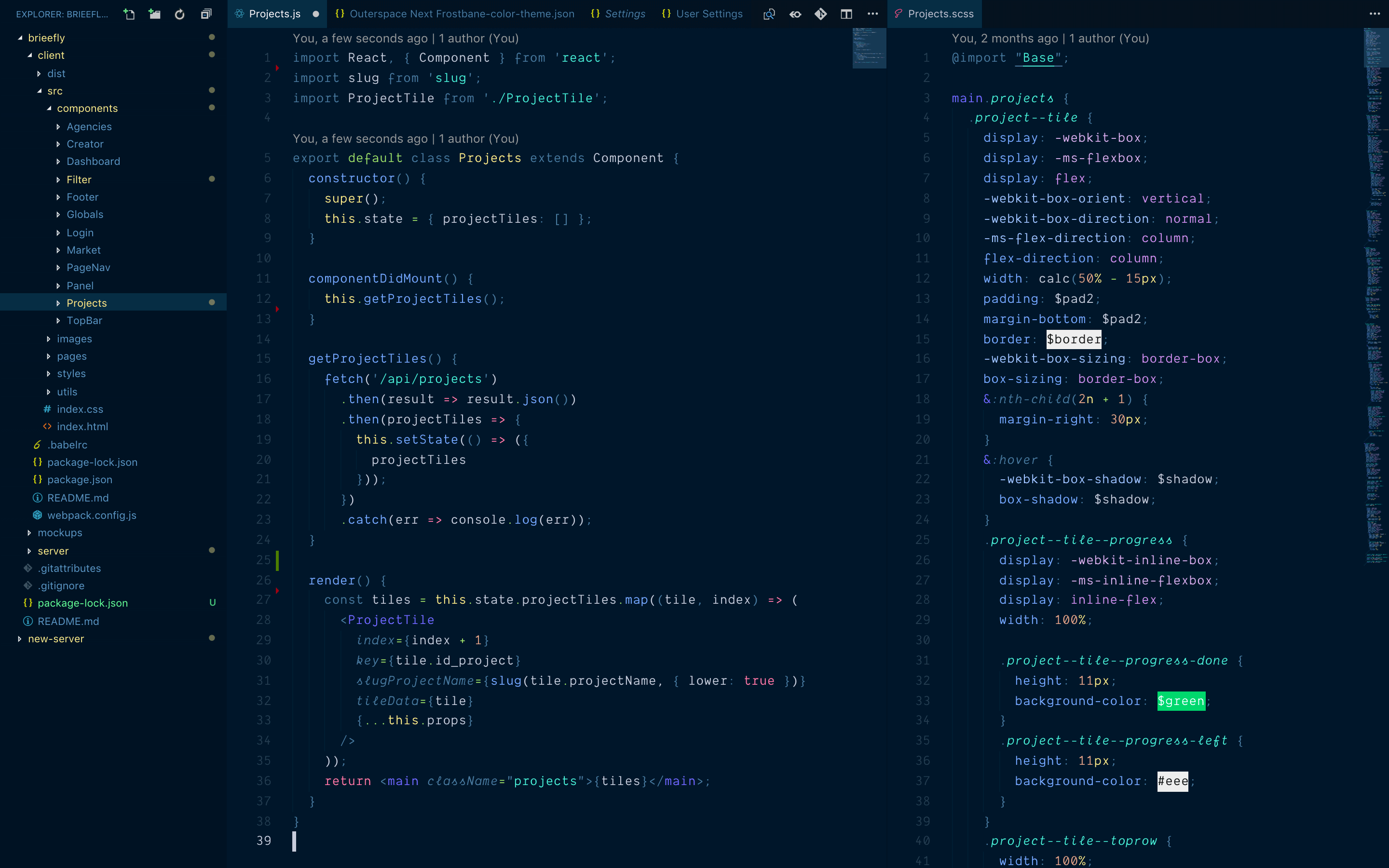1389x868 pixels.
Task: Click the Projects.js minimap
Action: click(869, 48)
